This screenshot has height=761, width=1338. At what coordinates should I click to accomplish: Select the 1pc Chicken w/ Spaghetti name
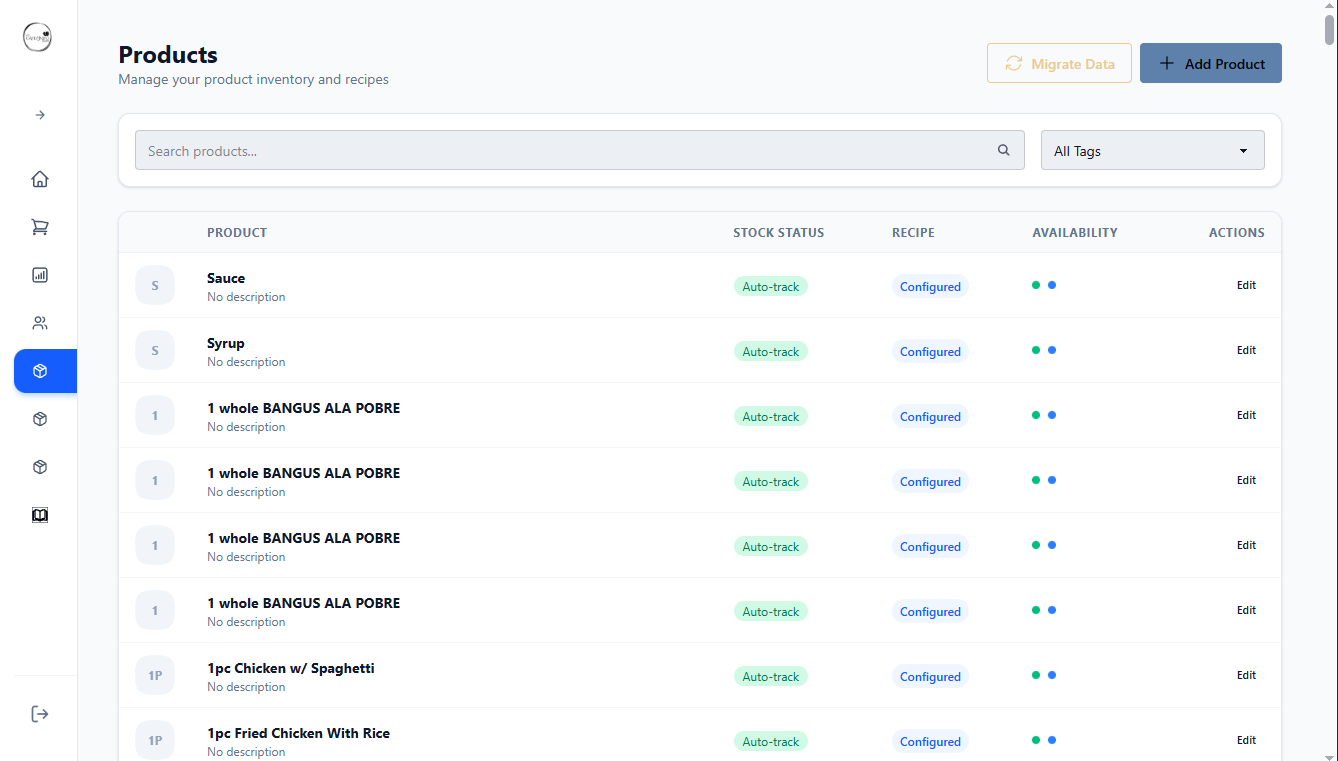[291, 668]
